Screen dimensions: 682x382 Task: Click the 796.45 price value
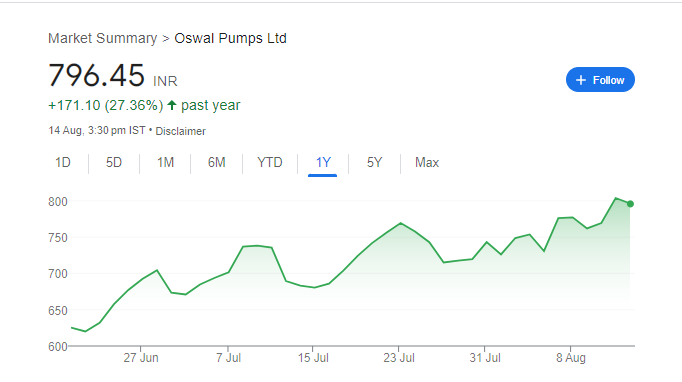97,75
